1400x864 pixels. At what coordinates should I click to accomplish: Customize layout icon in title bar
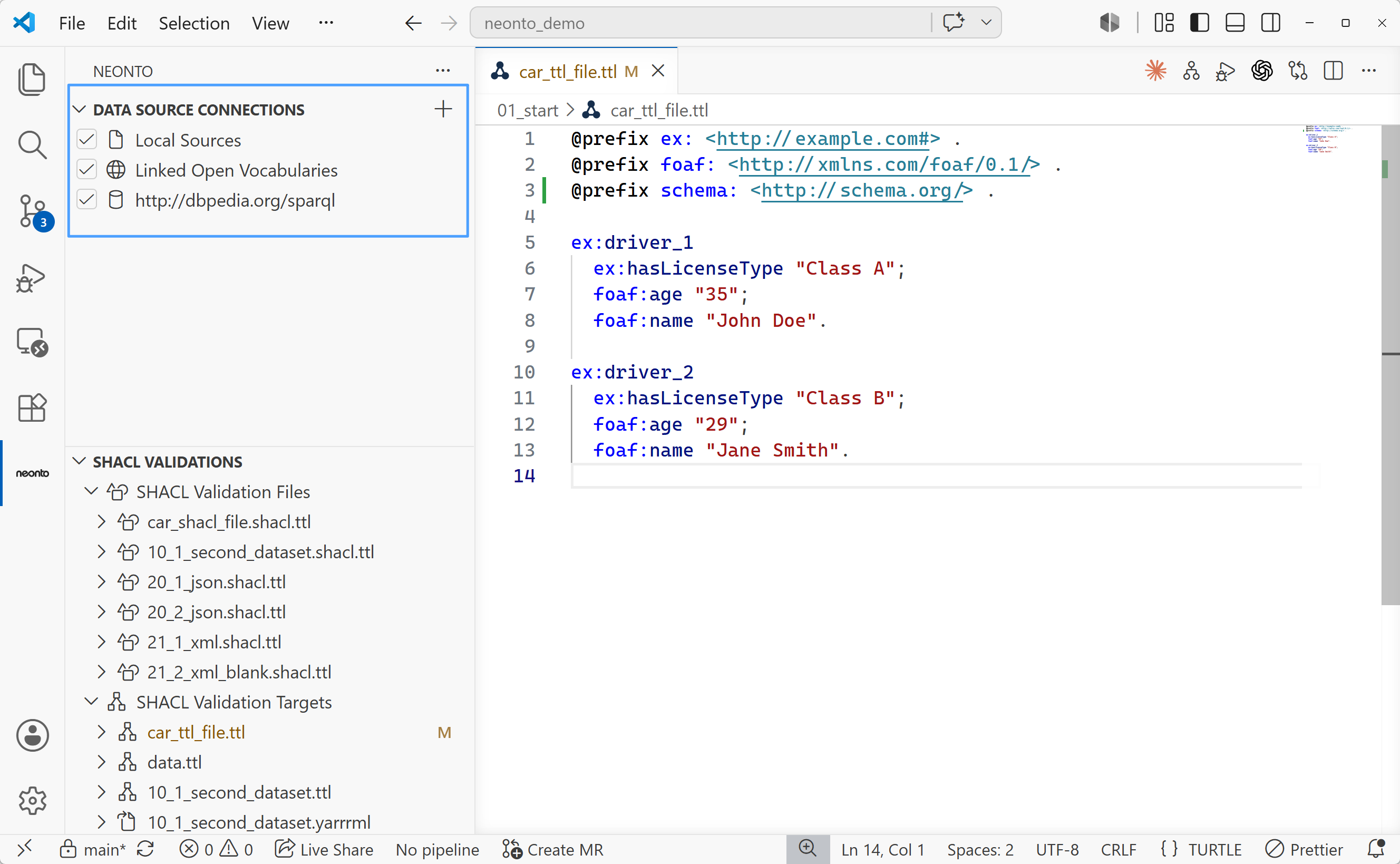coord(1164,23)
